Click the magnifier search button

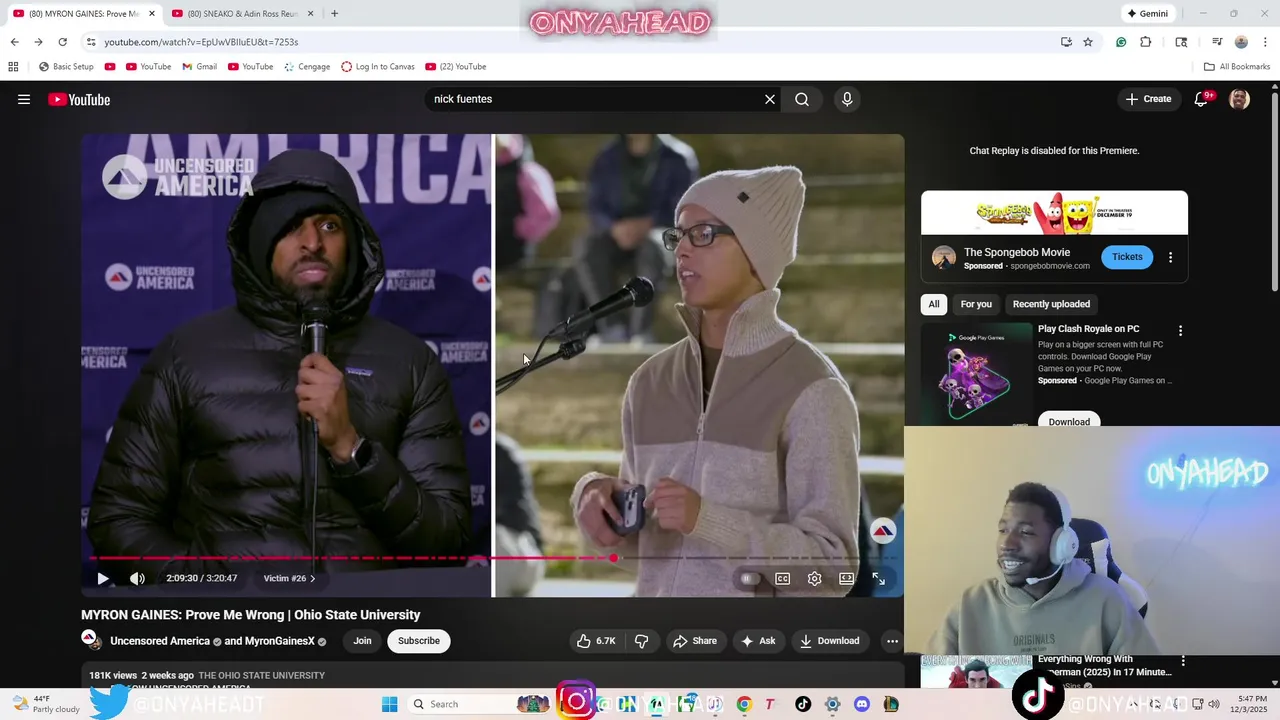pos(802,99)
